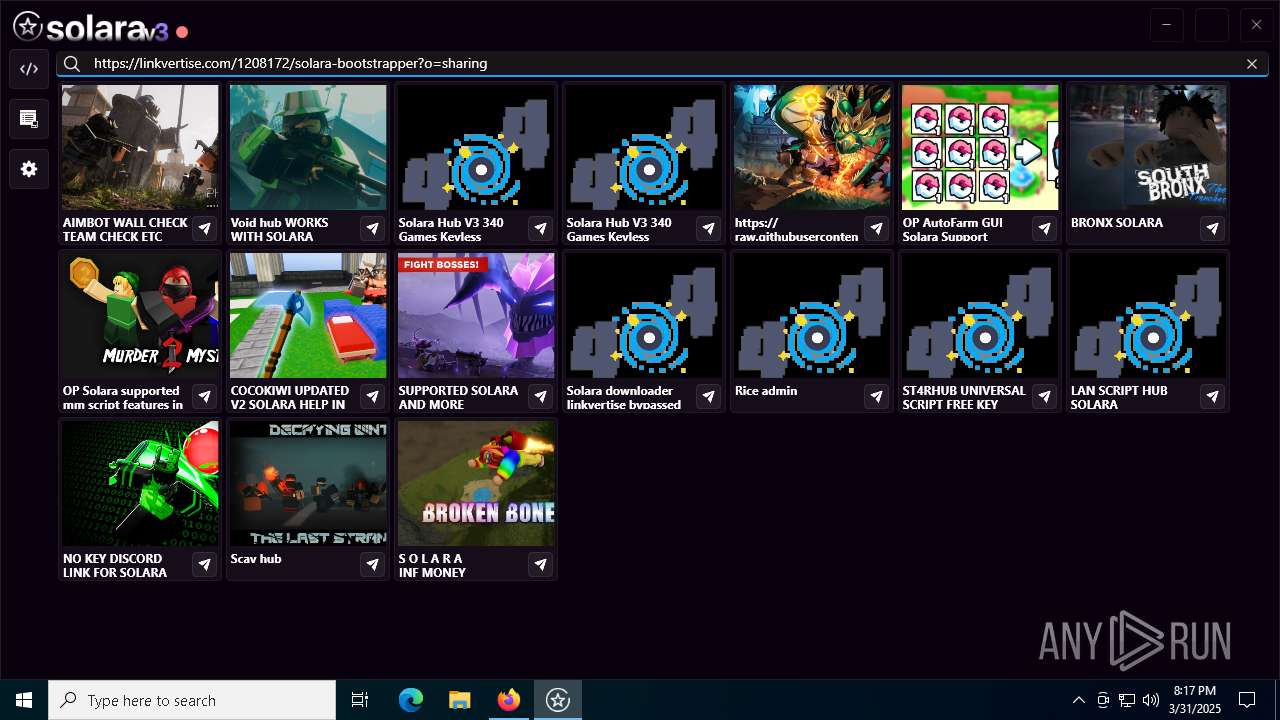Image resolution: width=1280 pixels, height=720 pixels.
Task: Open LAN SCRIPT HUB placeholder thumbnail
Action: click(1148, 315)
